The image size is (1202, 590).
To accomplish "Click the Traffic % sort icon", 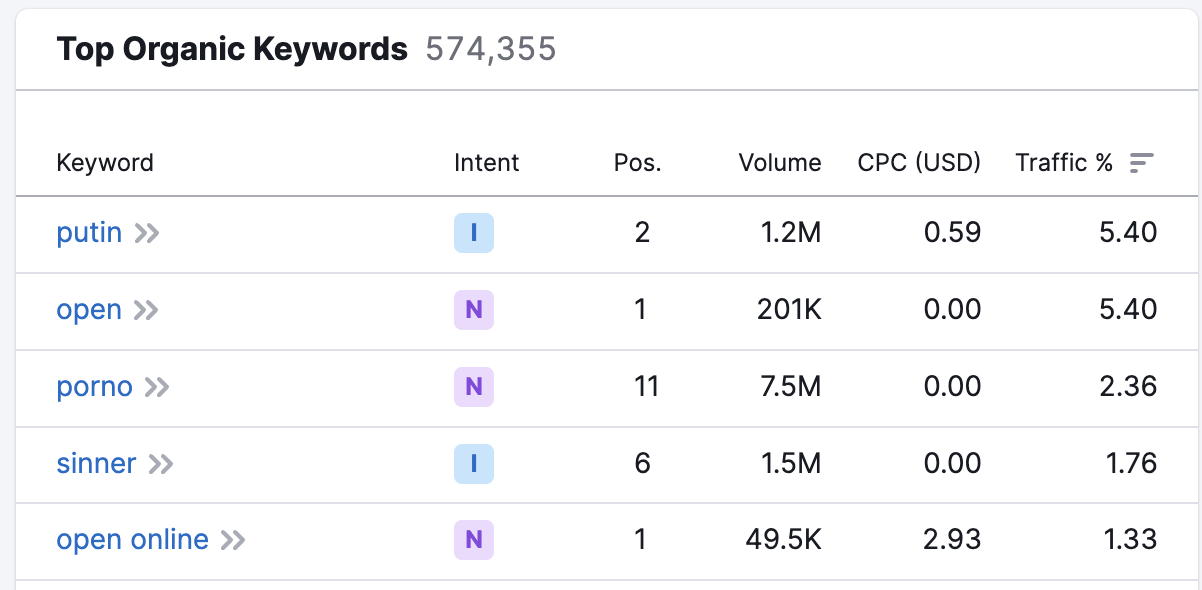I will [1142, 163].
